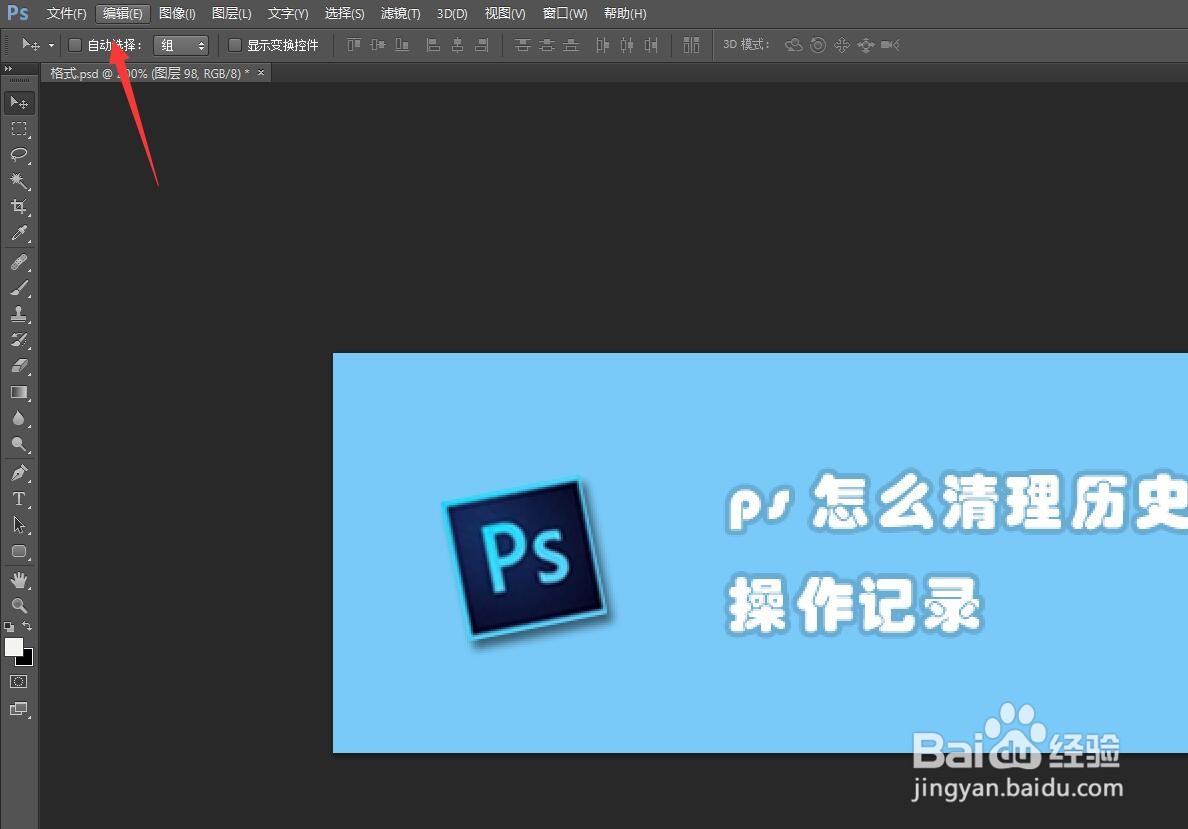Select the Crop tool

tap(20, 207)
